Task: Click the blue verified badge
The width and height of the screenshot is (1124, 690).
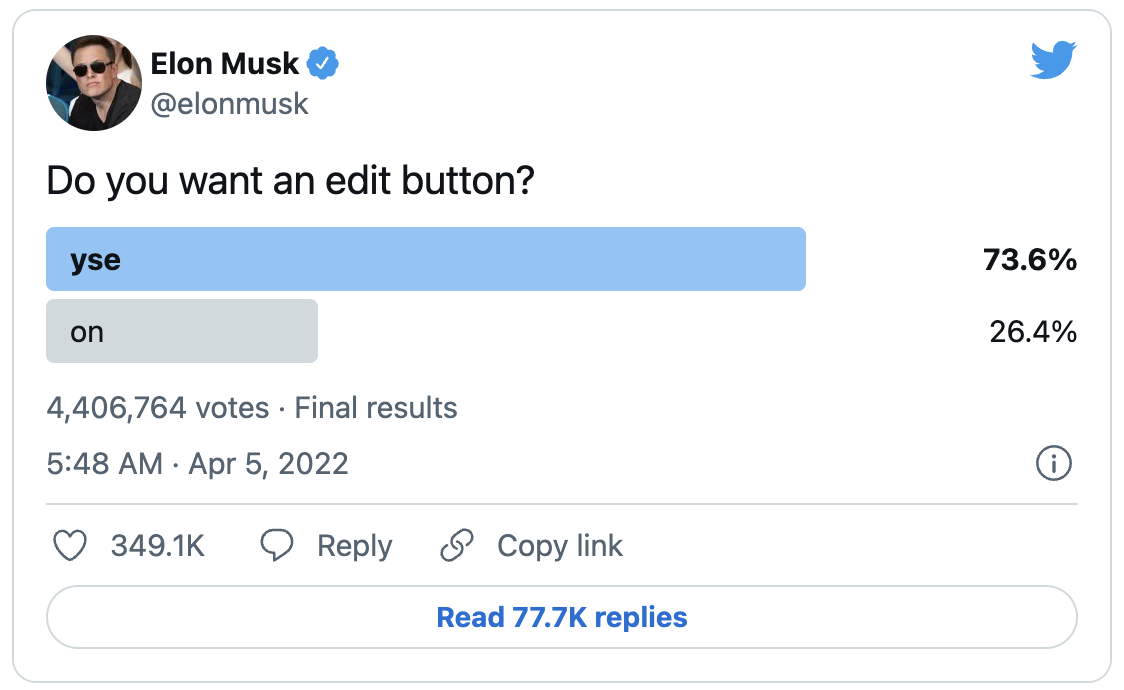Action: [322, 64]
